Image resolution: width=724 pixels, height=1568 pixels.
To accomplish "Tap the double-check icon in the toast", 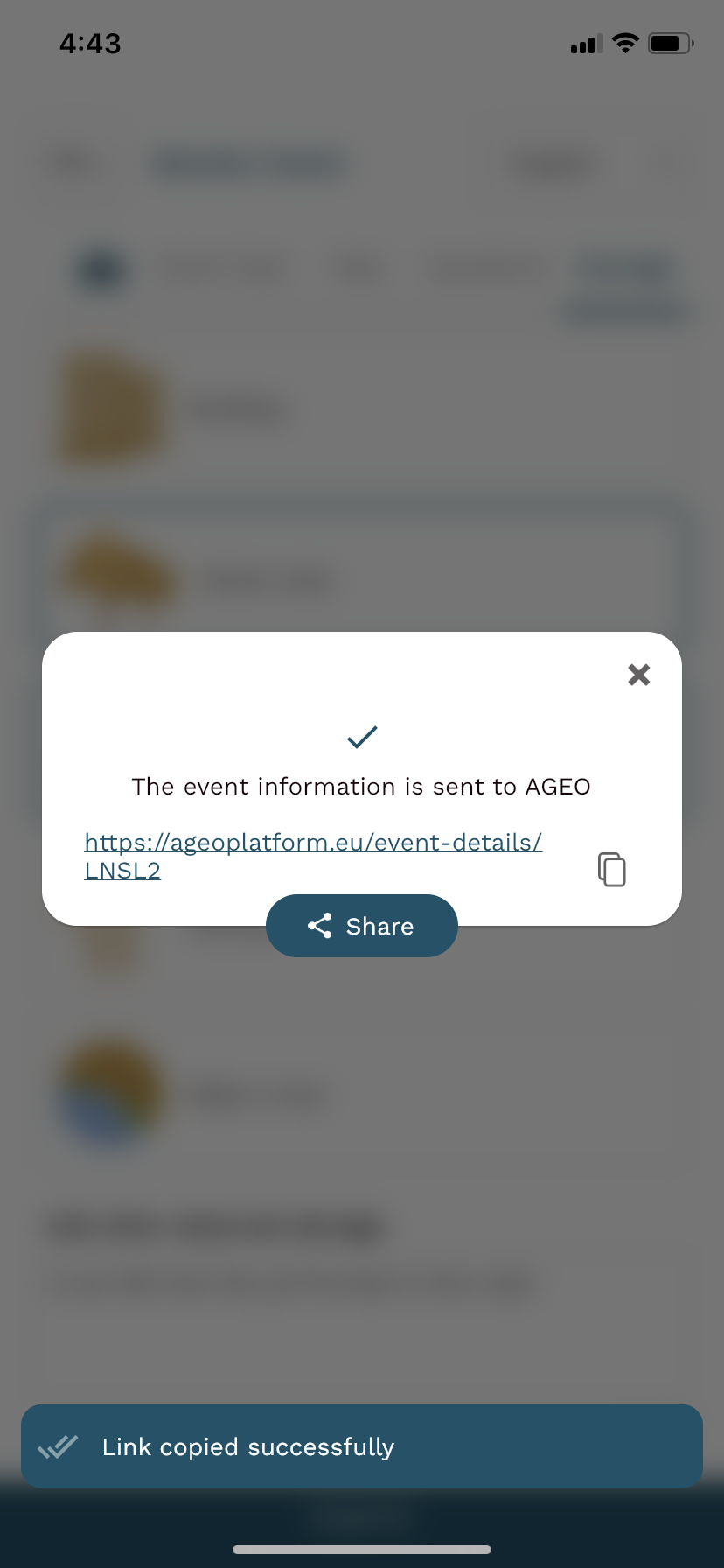I will click(58, 1447).
